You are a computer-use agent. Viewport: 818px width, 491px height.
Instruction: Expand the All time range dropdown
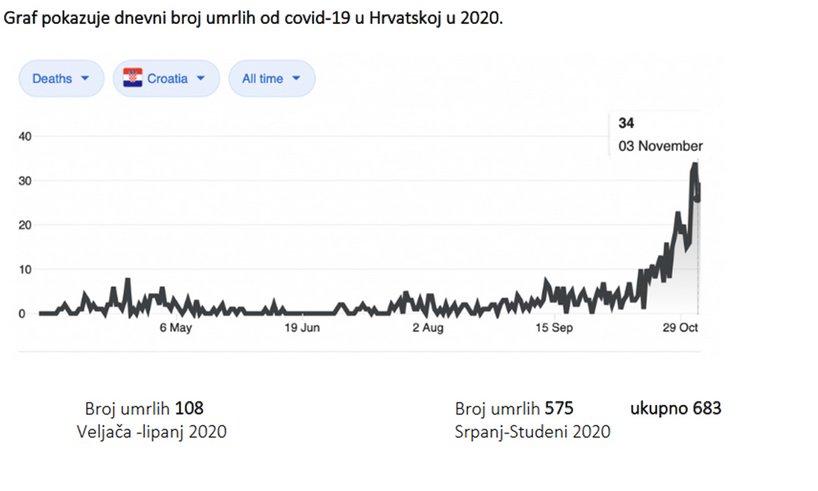[271, 78]
